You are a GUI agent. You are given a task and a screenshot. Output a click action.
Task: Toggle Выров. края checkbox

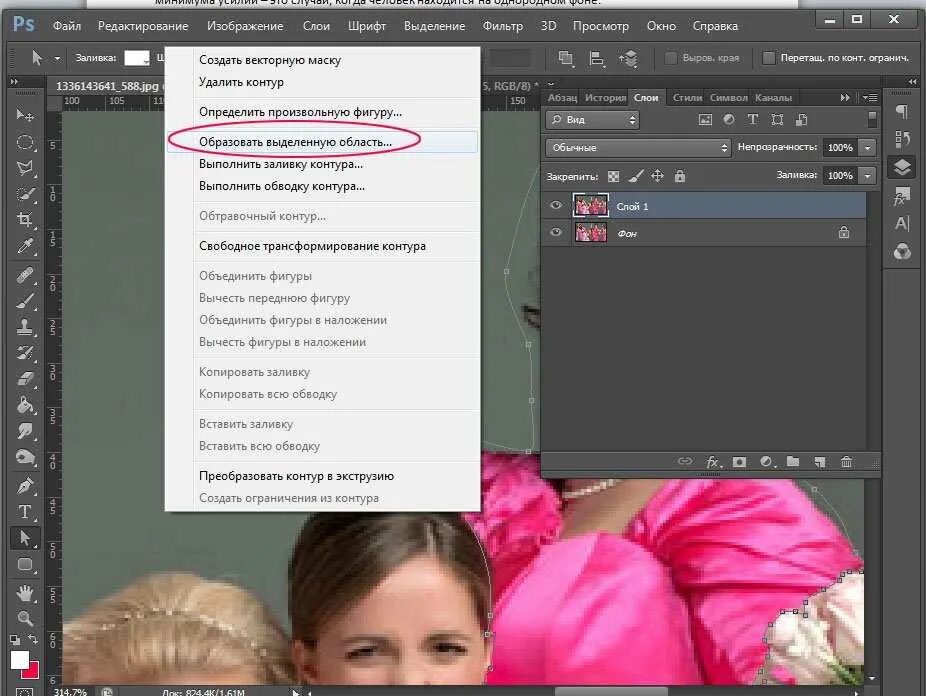click(670, 58)
